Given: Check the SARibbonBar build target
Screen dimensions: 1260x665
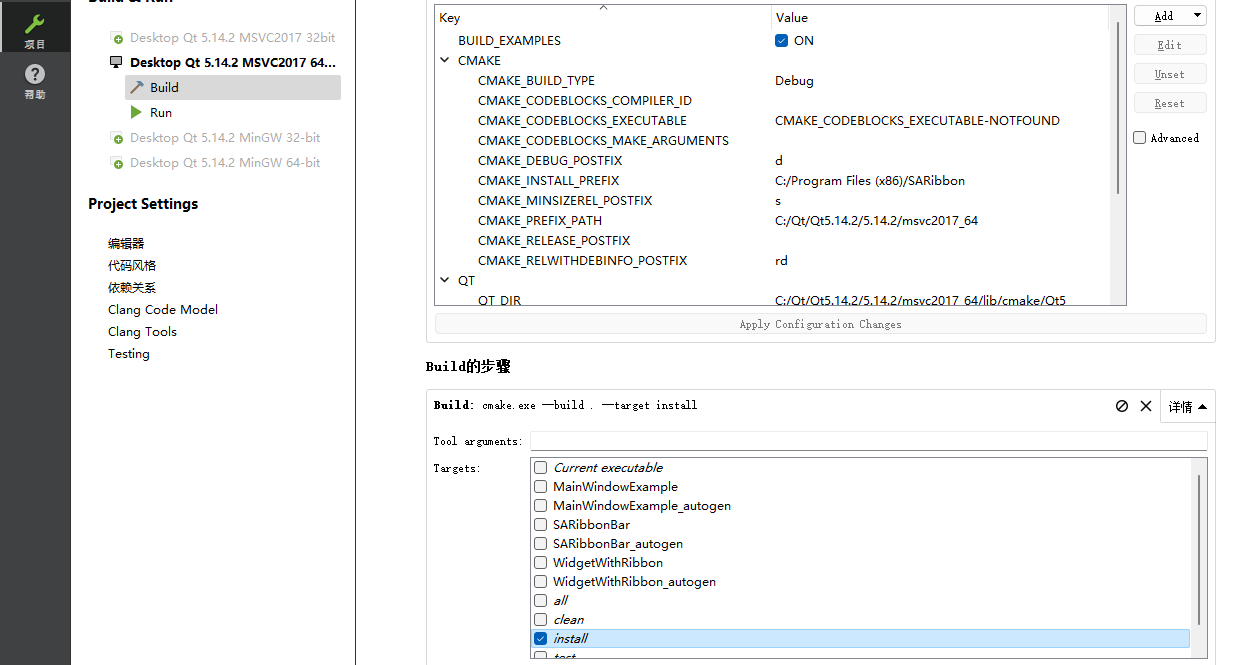Looking at the screenshot, I should click(x=541, y=524).
